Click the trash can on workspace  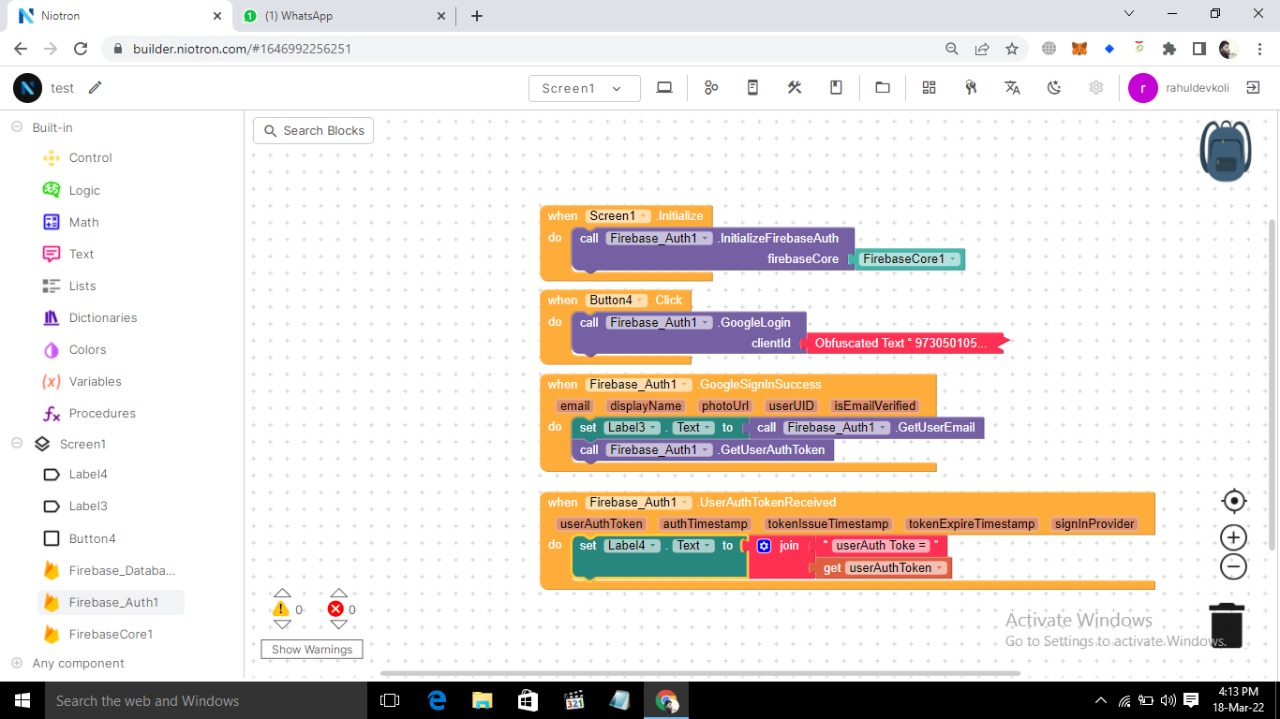click(x=1227, y=625)
